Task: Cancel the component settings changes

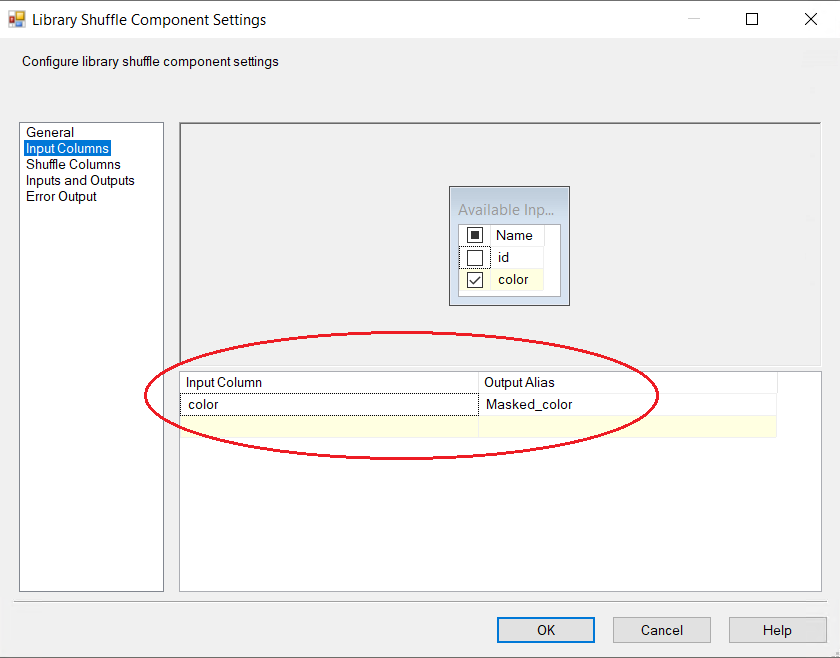Action: point(661,630)
